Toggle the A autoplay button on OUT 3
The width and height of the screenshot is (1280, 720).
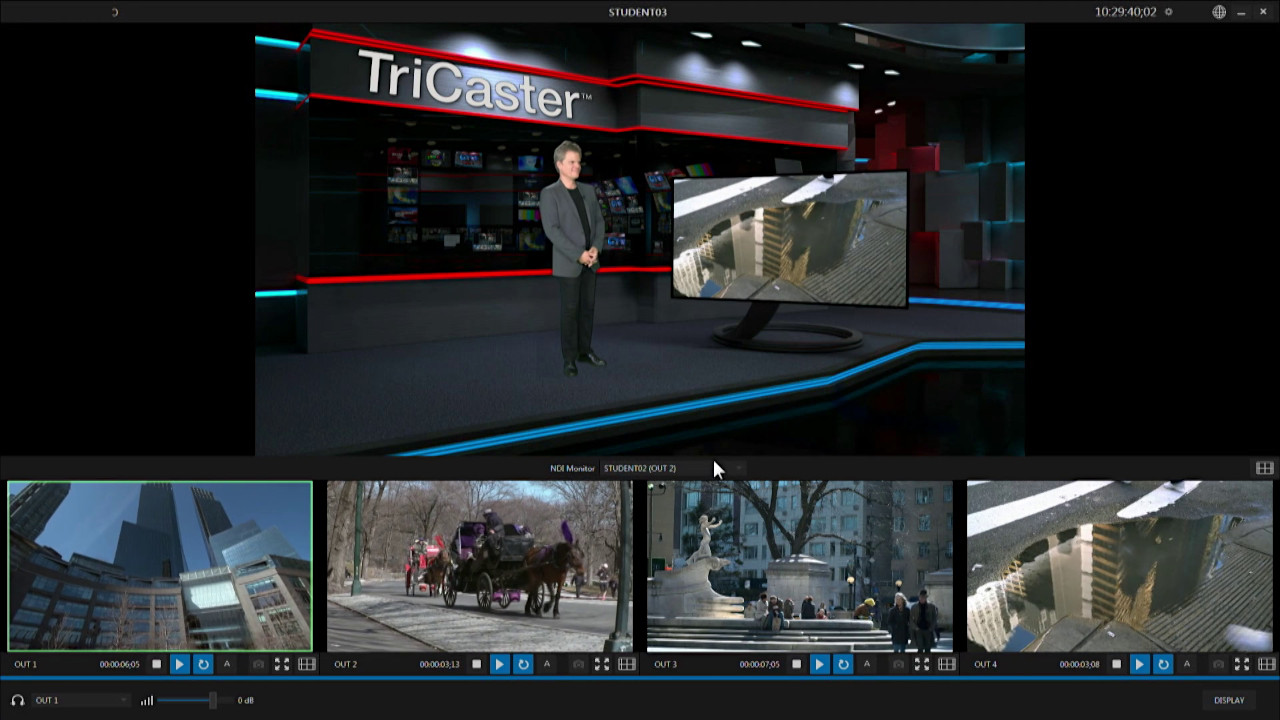click(867, 664)
